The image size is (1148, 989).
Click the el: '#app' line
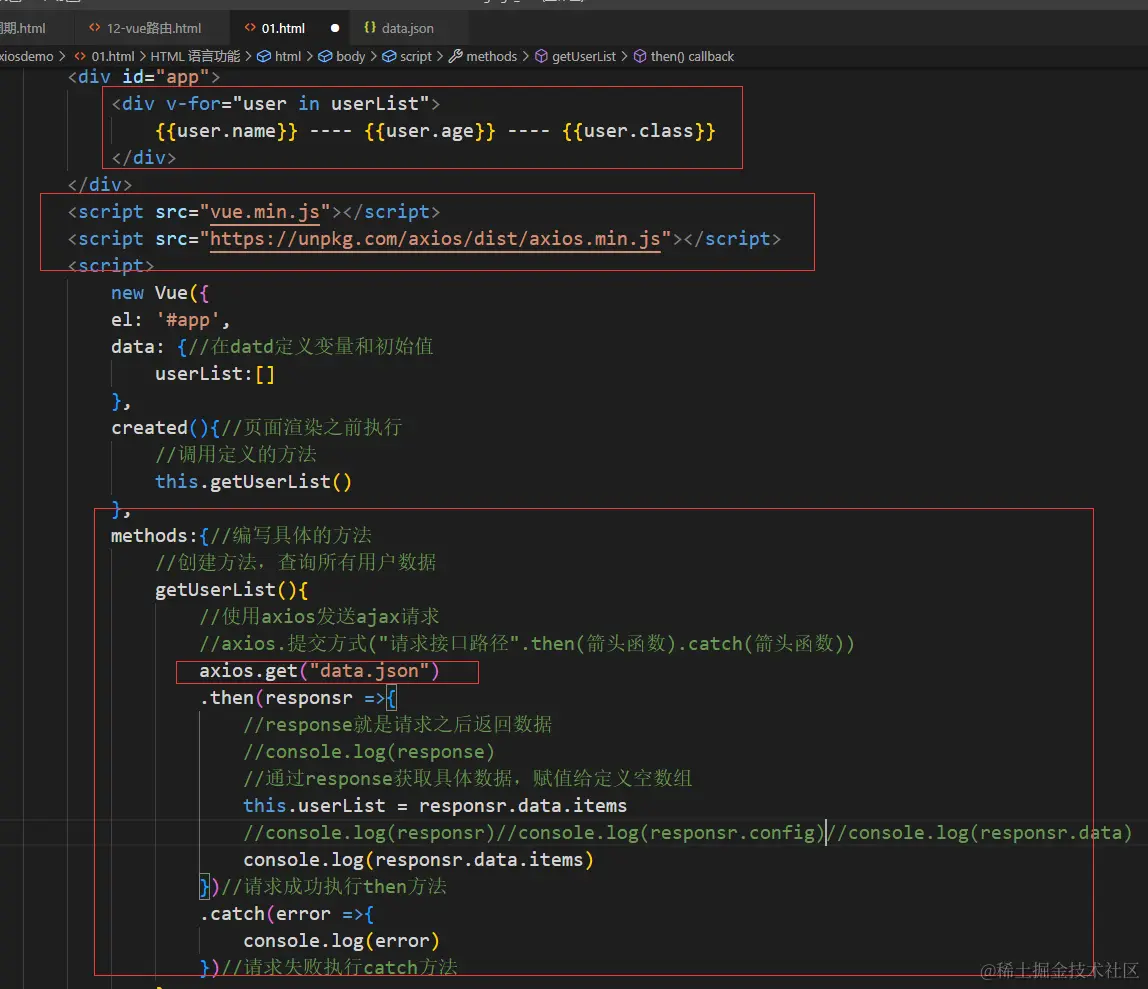click(171, 320)
